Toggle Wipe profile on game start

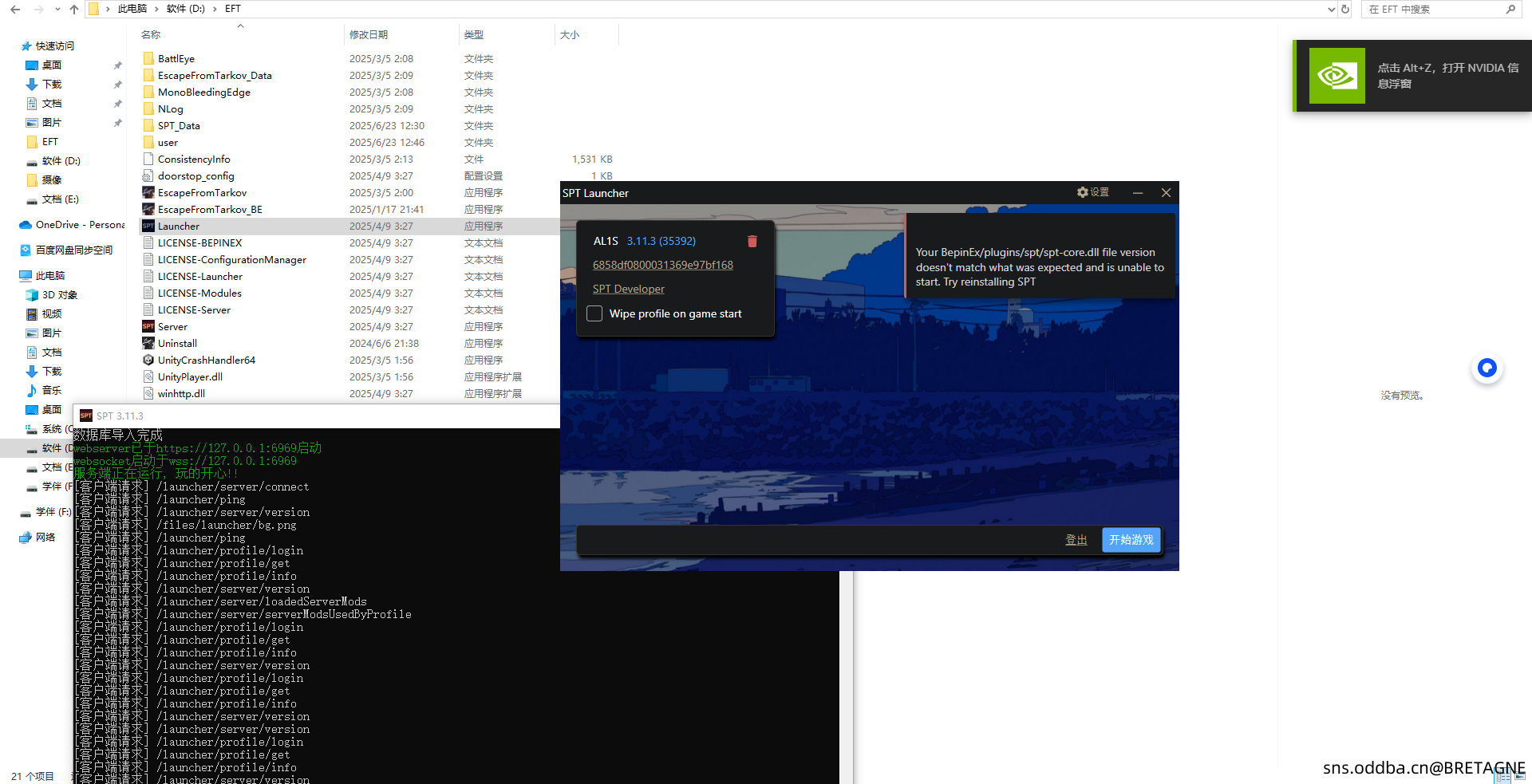coord(594,313)
